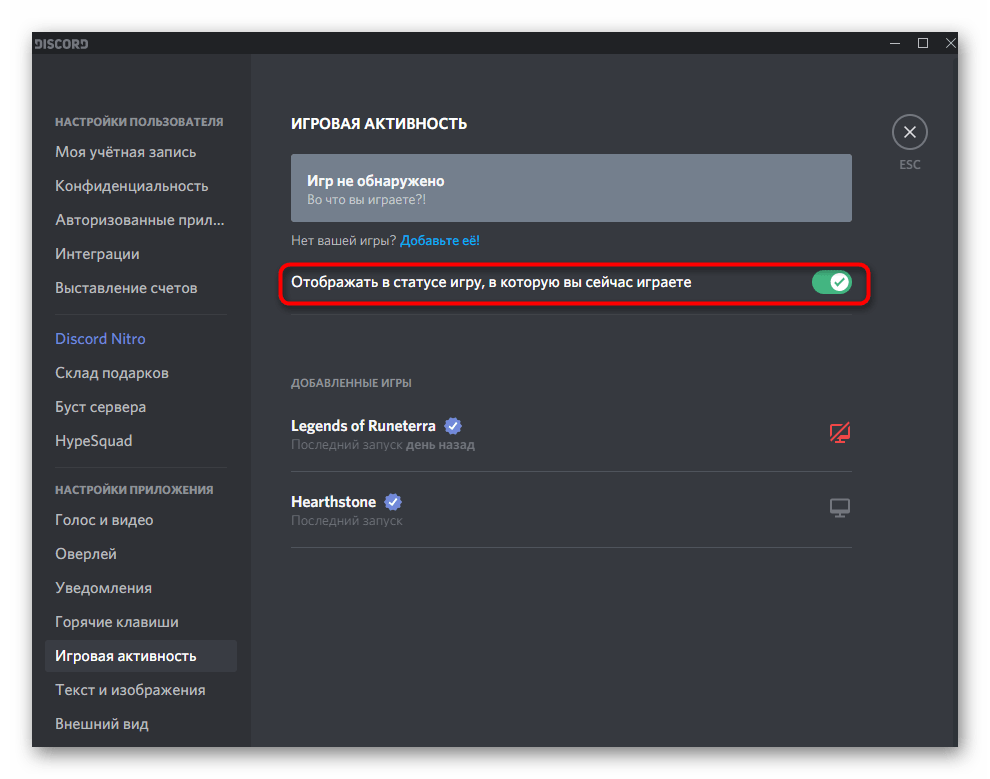Open 'Буст сервера' settings
The width and height of the screenshot is (990, 779).
coord(101,407)
